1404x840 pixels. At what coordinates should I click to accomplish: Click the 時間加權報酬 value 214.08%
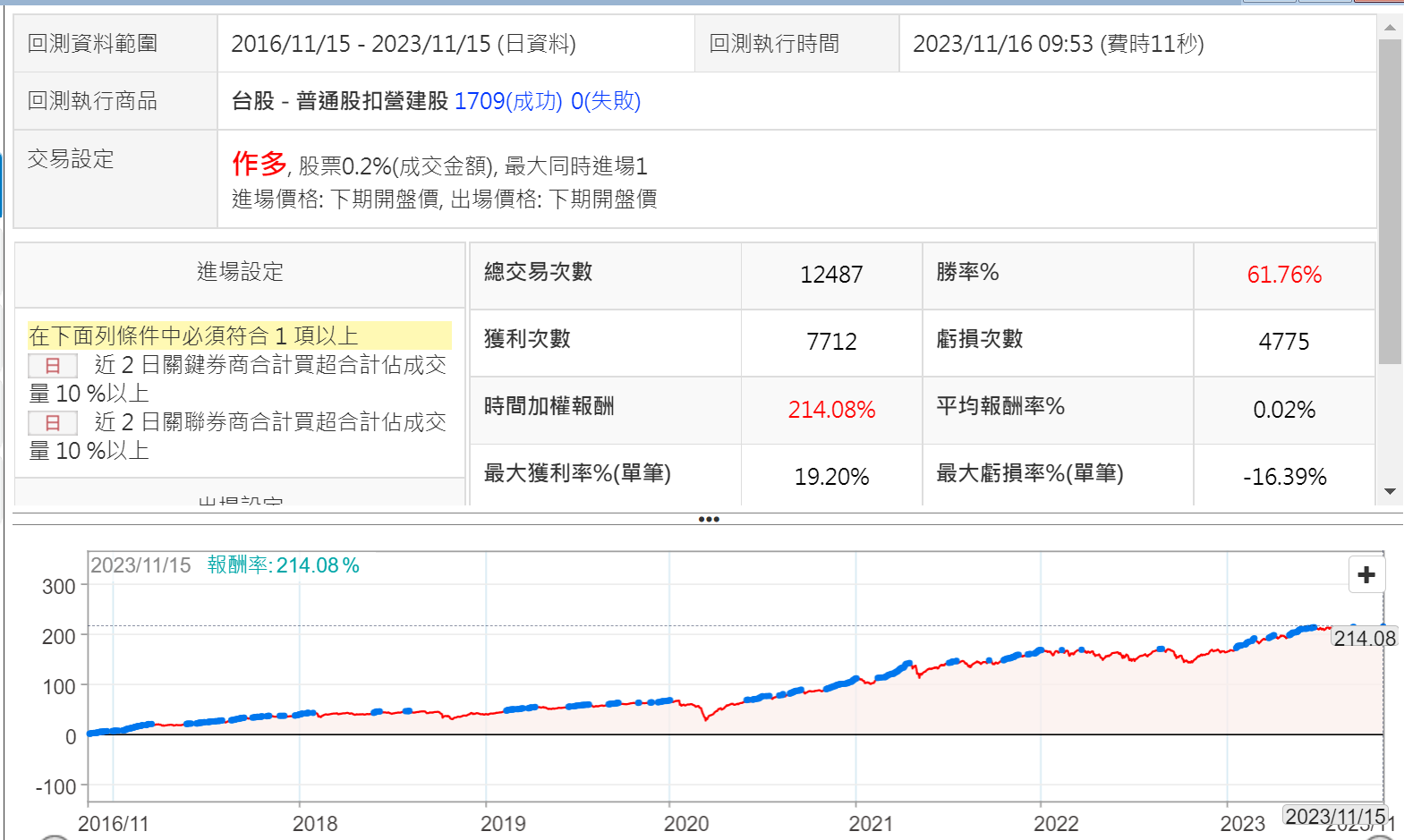pyautogui.click(x=831, y=410)
